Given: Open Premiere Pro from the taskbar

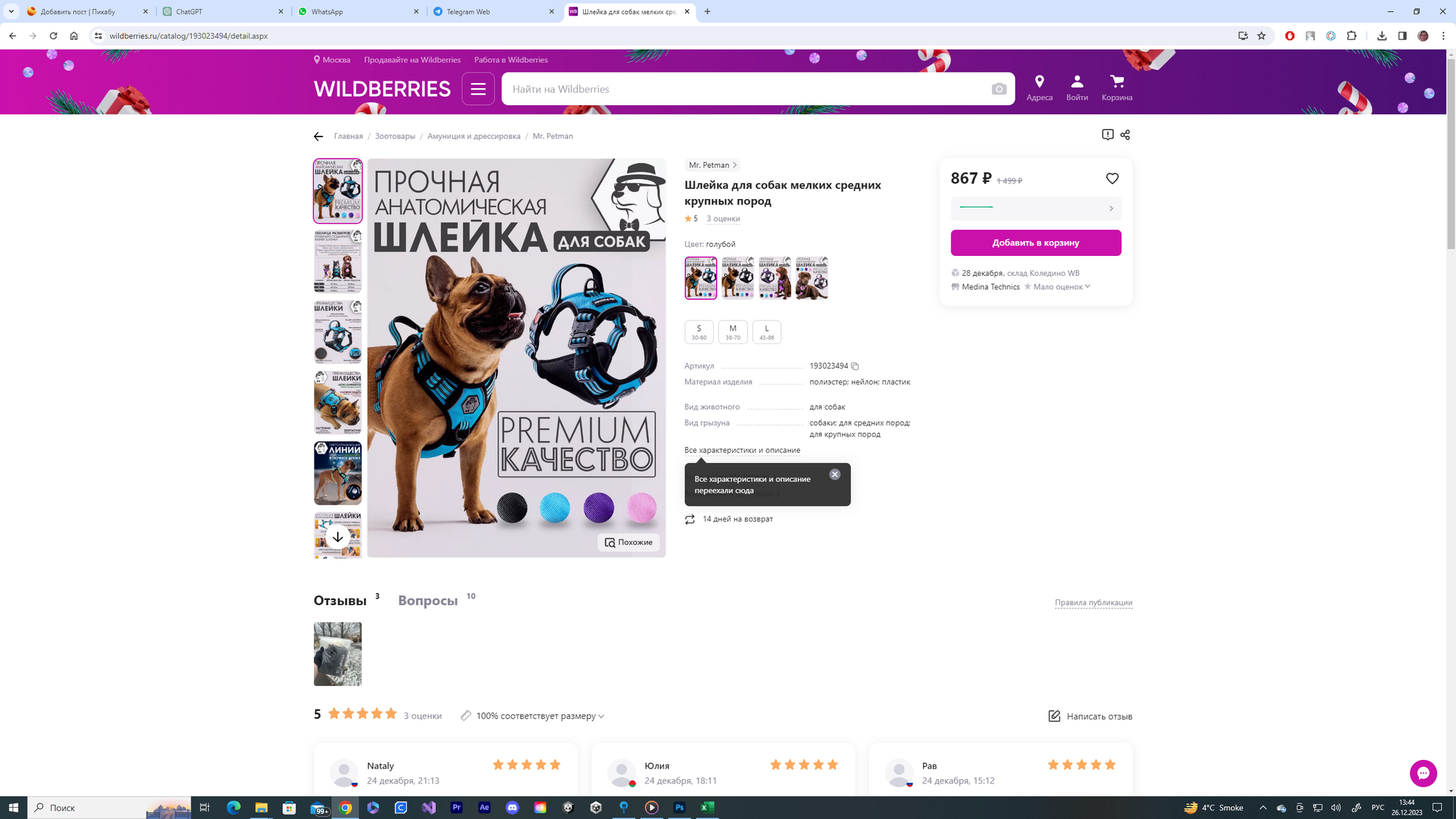Looking at the screenshot, I should (456, 808).
